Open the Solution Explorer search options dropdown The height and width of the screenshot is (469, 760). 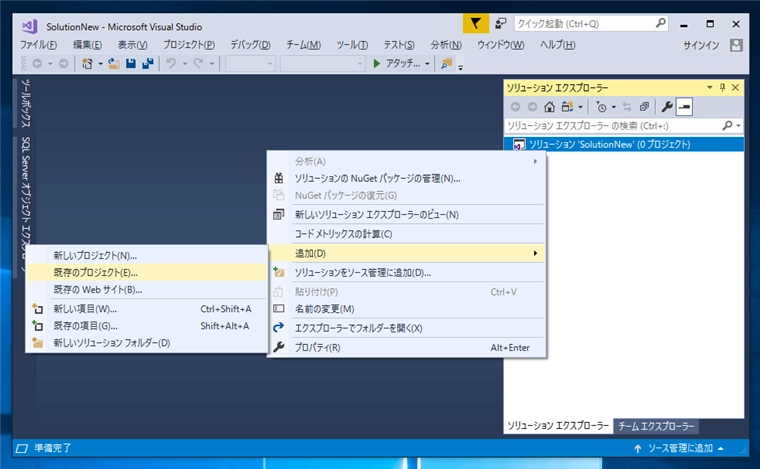(x=738, y=126)
